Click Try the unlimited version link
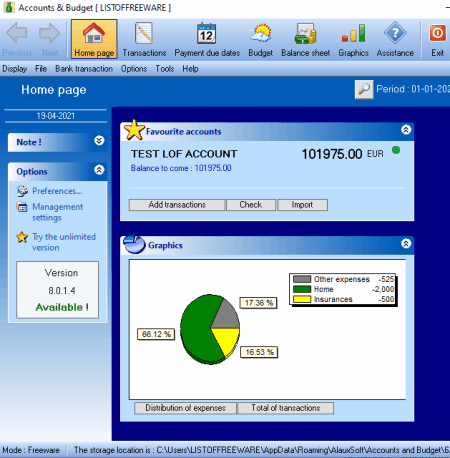 coord(64,242)
